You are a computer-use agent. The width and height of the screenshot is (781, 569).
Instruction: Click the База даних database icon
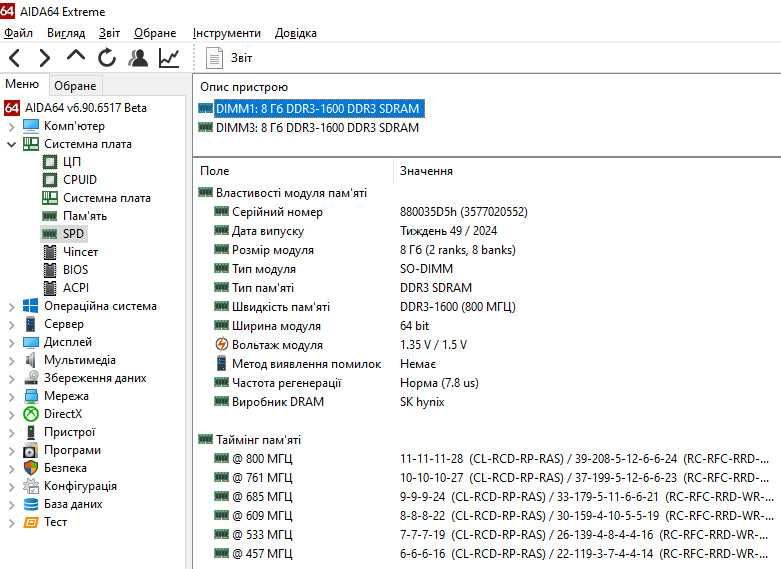[31, 504]
